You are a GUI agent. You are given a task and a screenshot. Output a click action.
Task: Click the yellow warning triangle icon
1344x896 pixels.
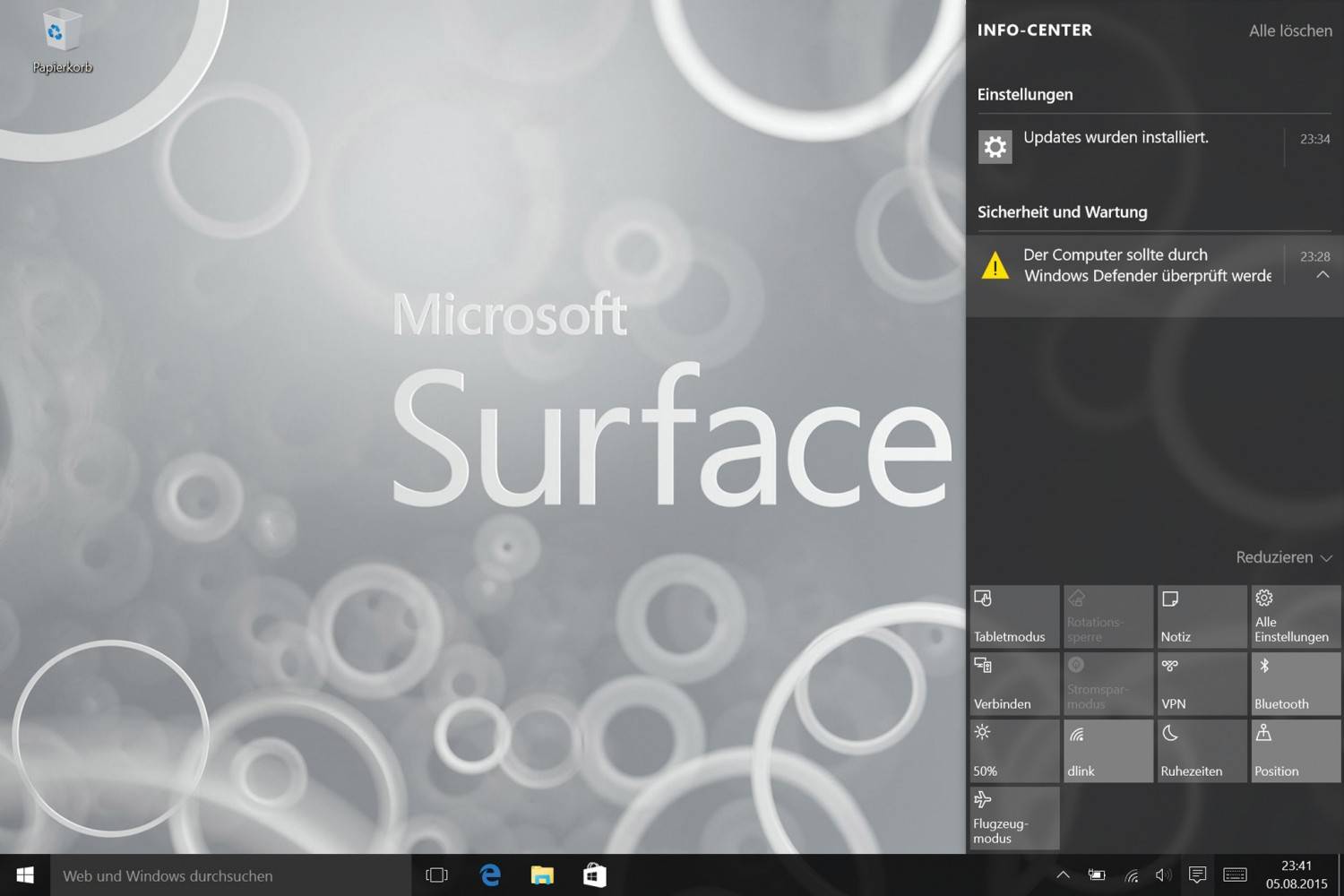click(995, 265)
